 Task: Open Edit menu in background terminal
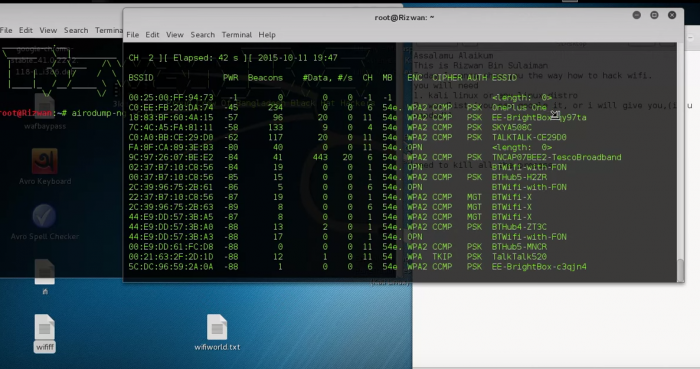(25, 30)
